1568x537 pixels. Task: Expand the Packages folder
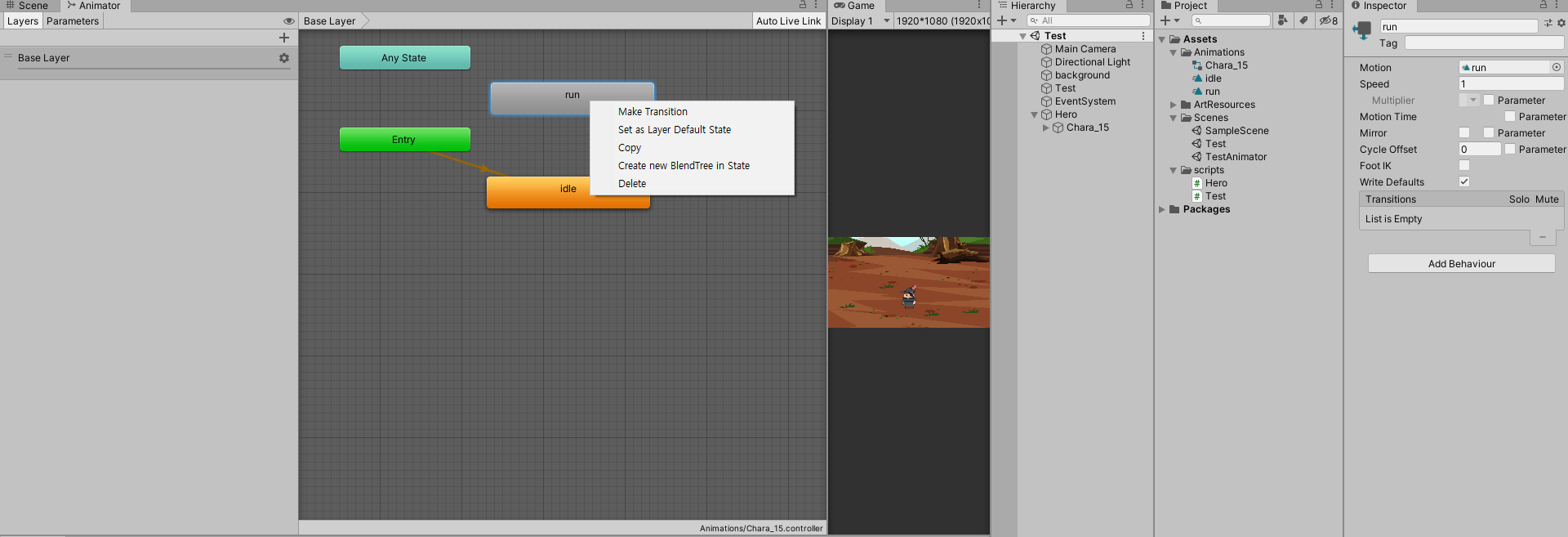[1162, 209]
